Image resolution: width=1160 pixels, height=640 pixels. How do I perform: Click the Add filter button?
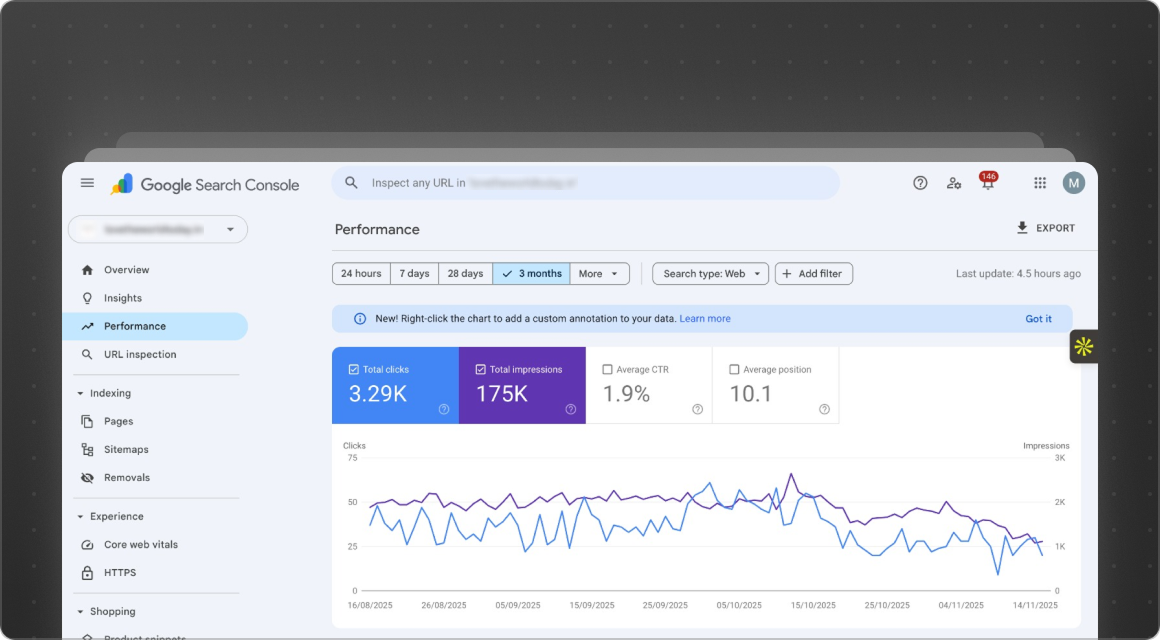(x=814, y=274)
